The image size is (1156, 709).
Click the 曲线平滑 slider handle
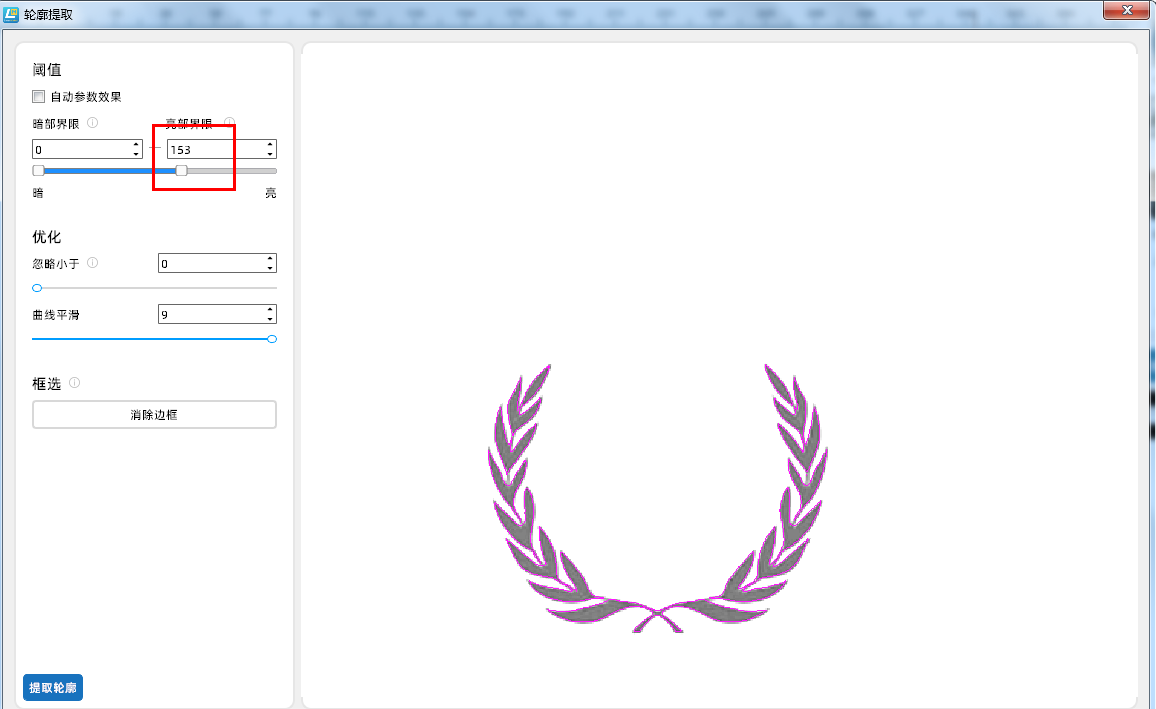tap(272, 339)
